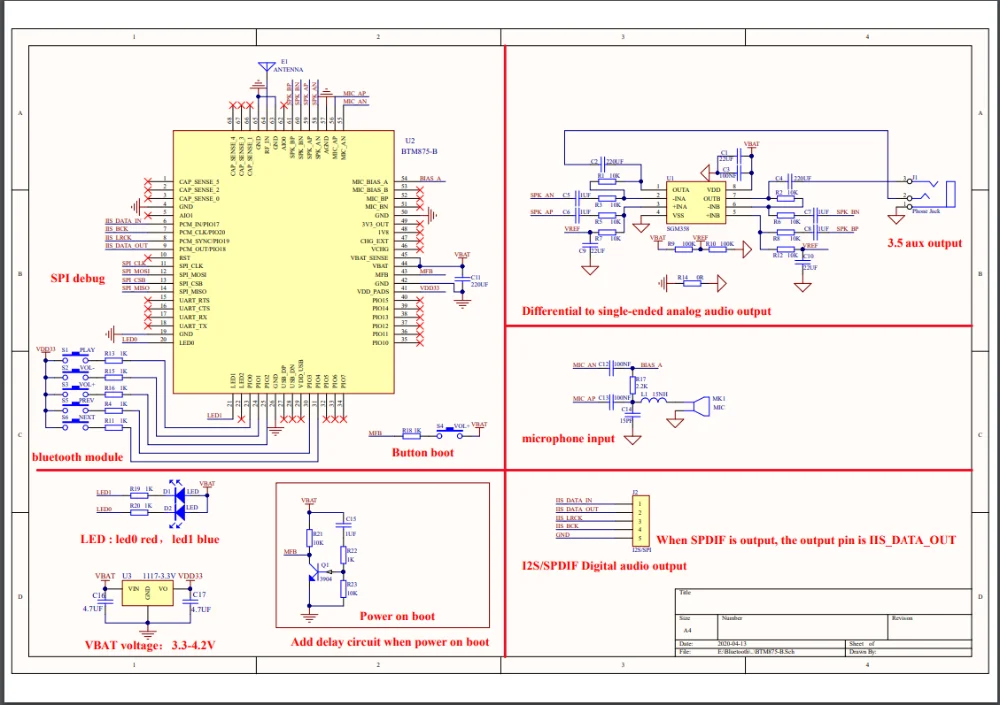Click the C15 1UF capacitor
This screenshot has width=1000, height=705.
pos(344,527)
